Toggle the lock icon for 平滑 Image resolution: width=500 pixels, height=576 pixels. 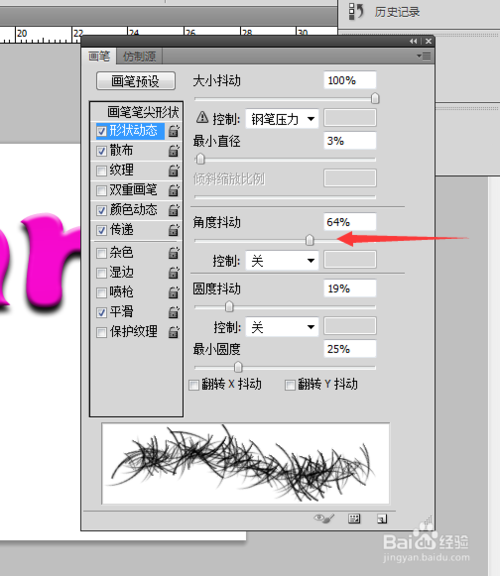click(174, 312)
